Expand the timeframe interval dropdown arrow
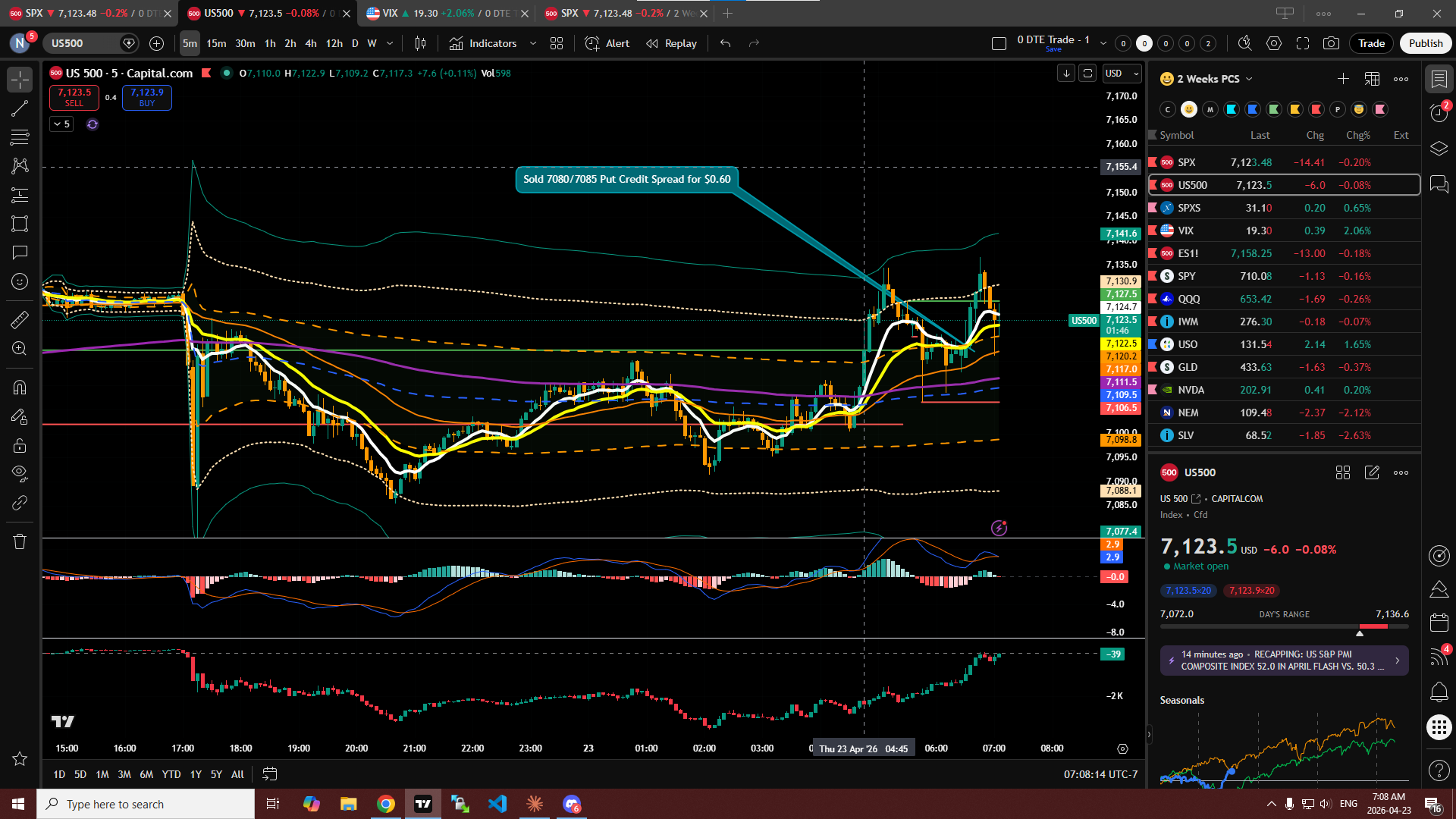1456x819 pixels. pos(390,43)
